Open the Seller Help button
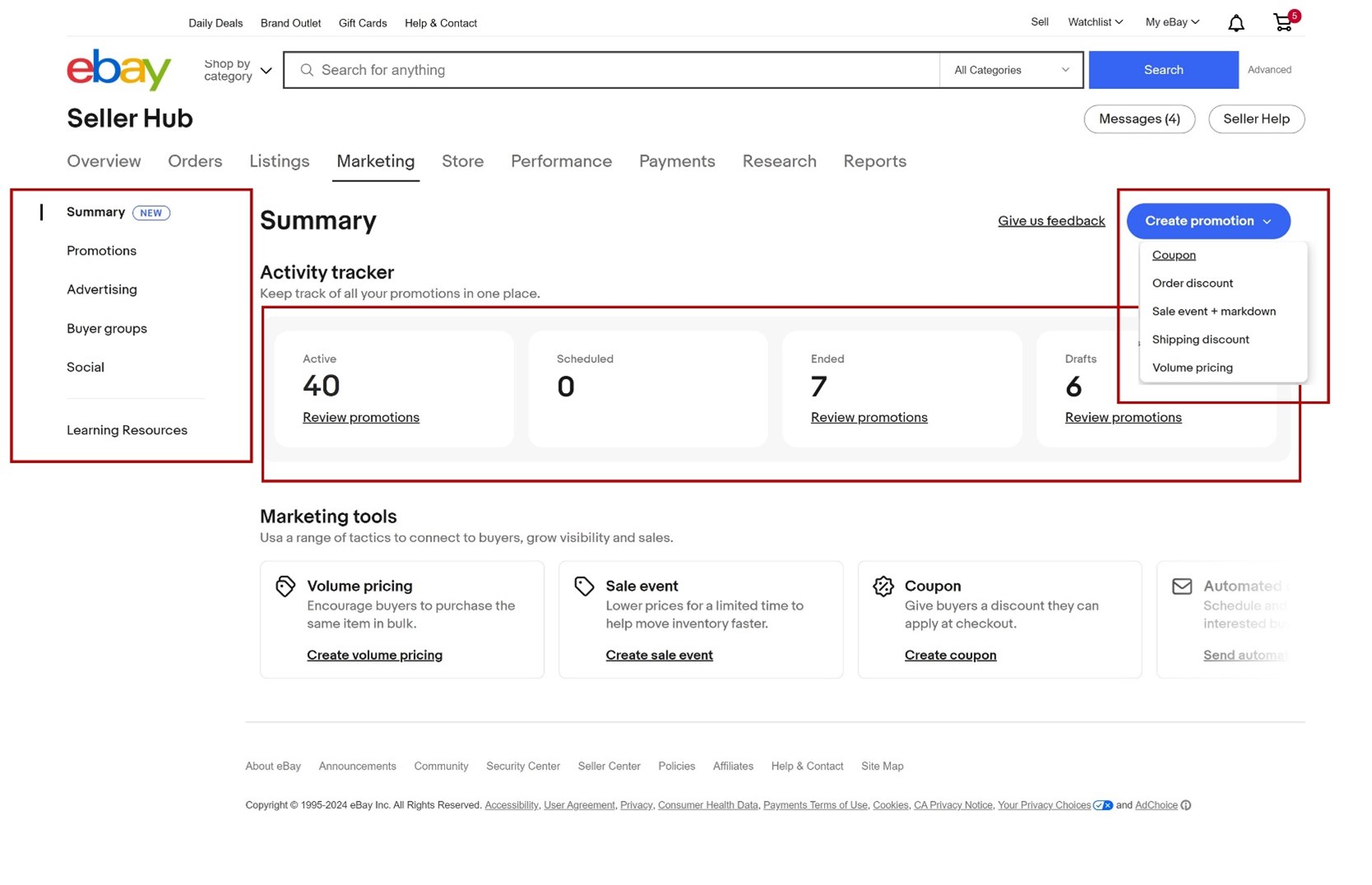The width and height of the screenshot is (1372, 885). (1256, 119)
